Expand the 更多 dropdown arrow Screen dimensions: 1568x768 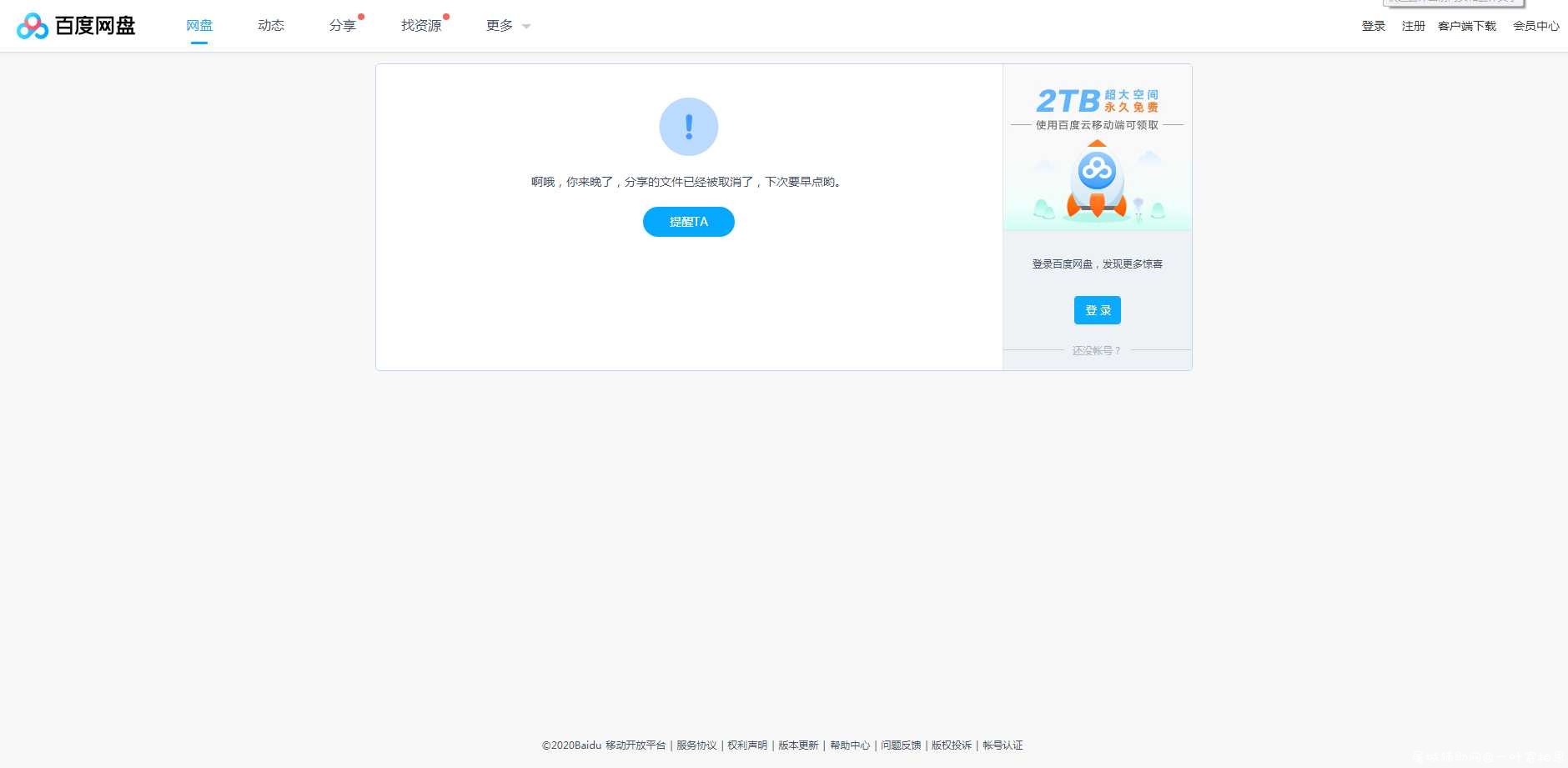coord(526,27)
